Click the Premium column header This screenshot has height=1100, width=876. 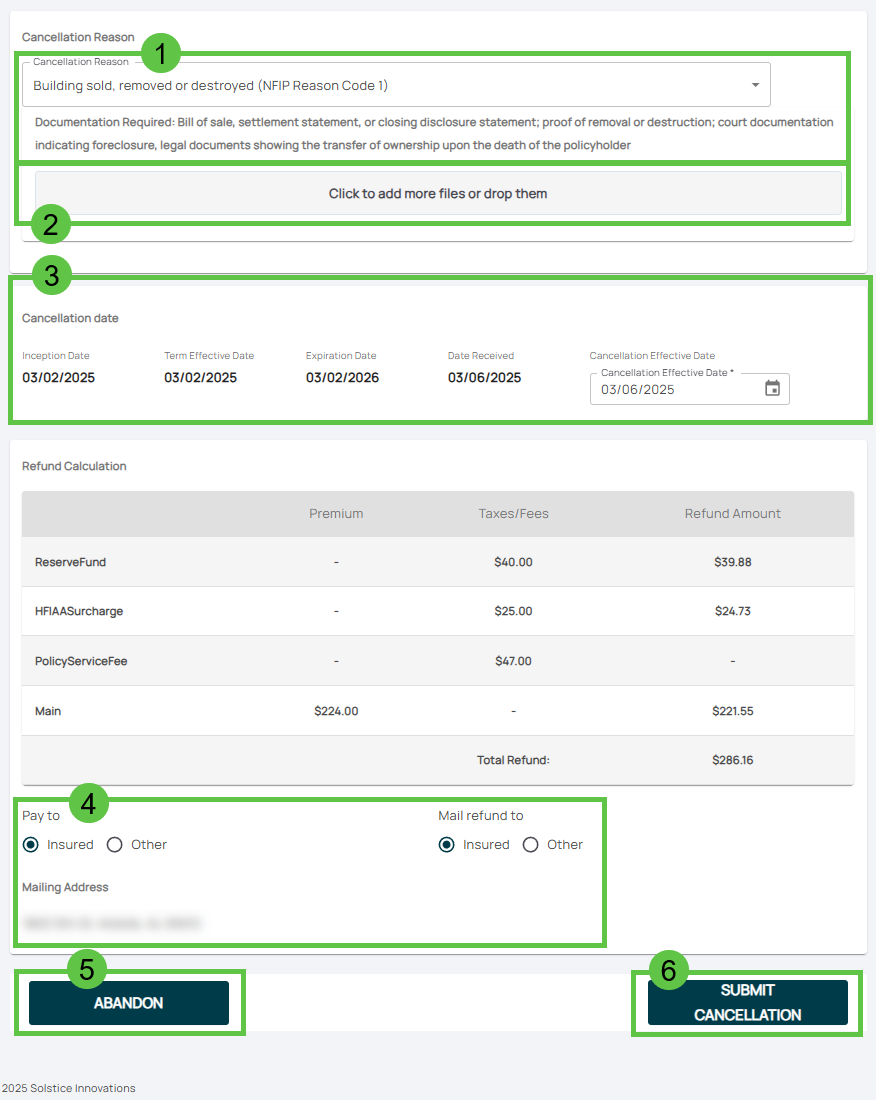(336, 514)
